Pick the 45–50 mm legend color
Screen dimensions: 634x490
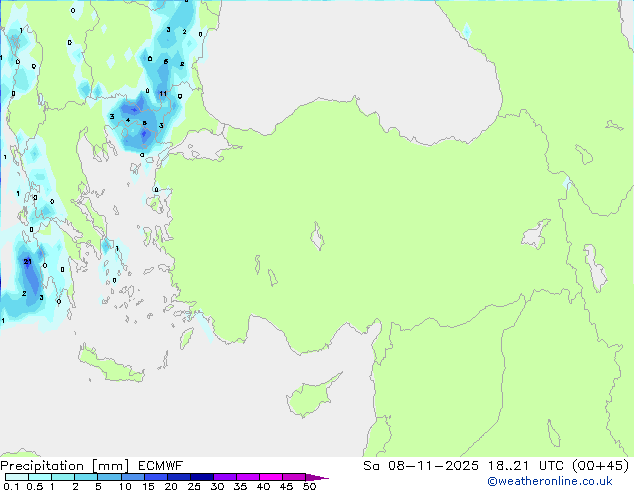[x=294, y=477]
